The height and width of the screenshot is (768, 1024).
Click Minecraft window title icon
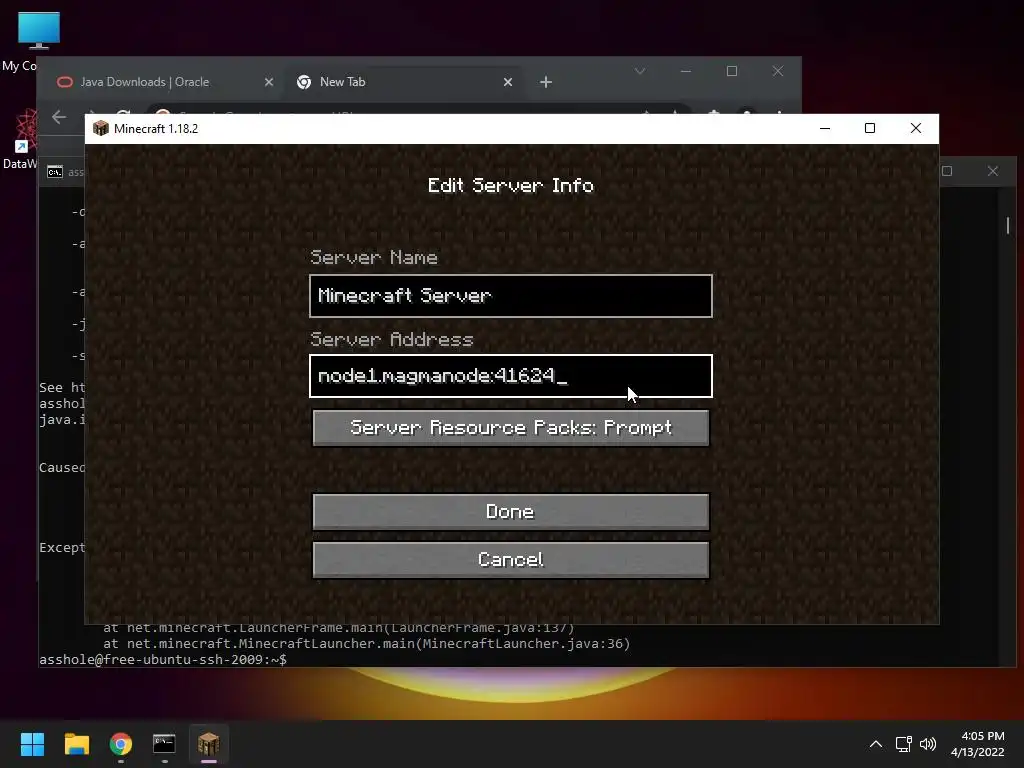pos(101,129)
